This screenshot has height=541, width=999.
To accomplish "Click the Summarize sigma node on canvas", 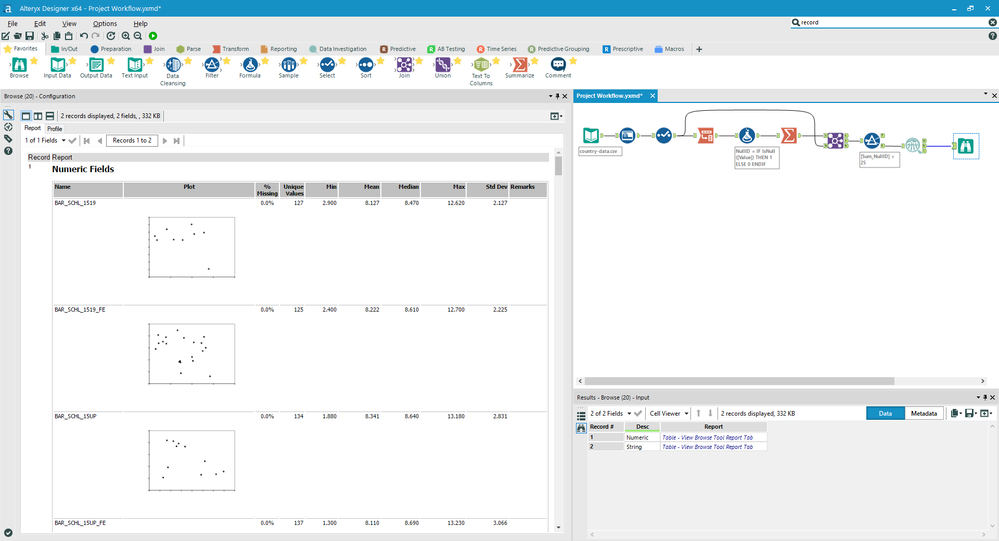I will point(789,135).
